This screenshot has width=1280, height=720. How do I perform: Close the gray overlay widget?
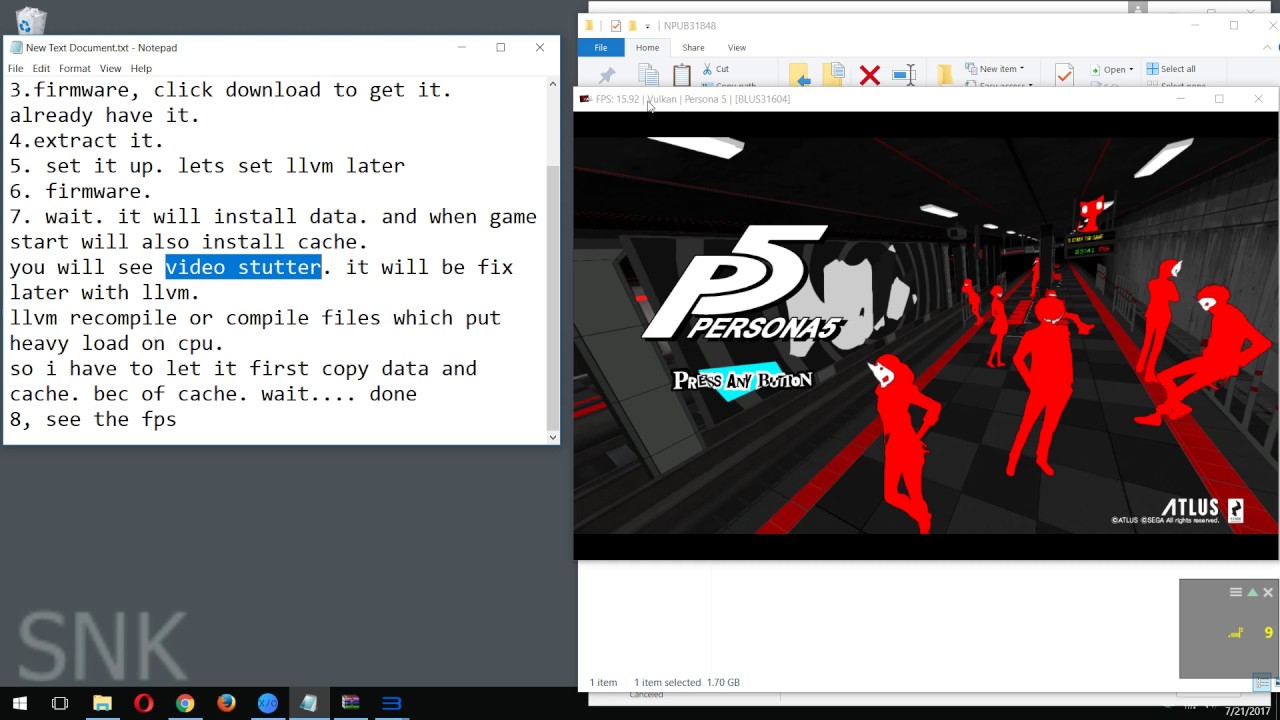click(1268, 592)
